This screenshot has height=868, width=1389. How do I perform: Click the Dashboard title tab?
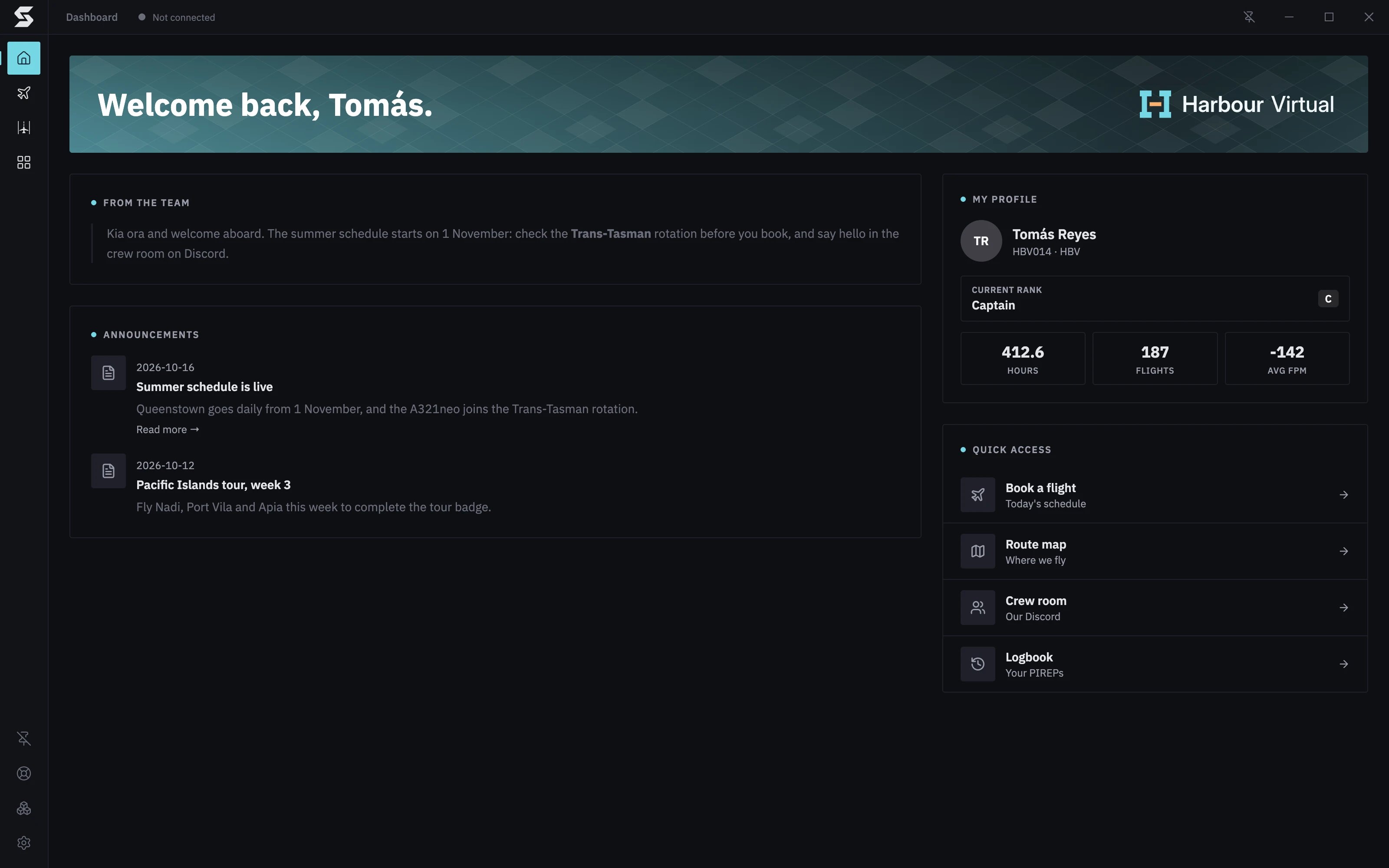point(92,17)
